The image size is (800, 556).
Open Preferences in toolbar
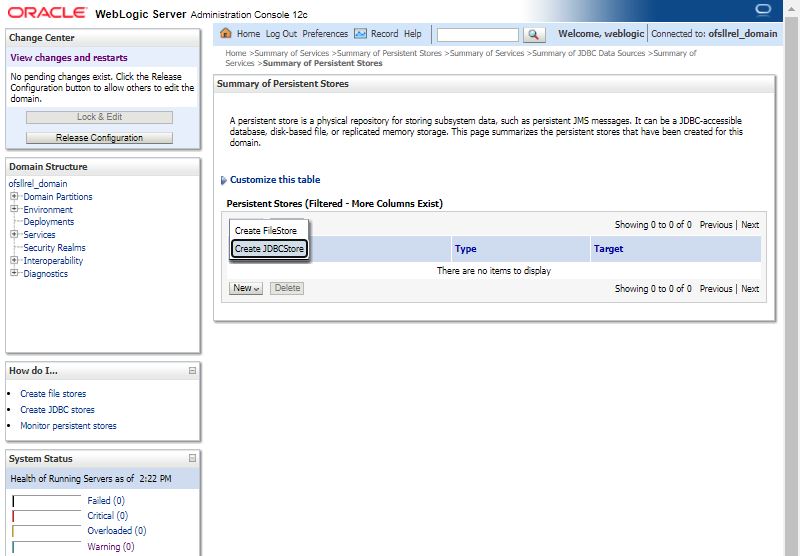coord(325,34)
